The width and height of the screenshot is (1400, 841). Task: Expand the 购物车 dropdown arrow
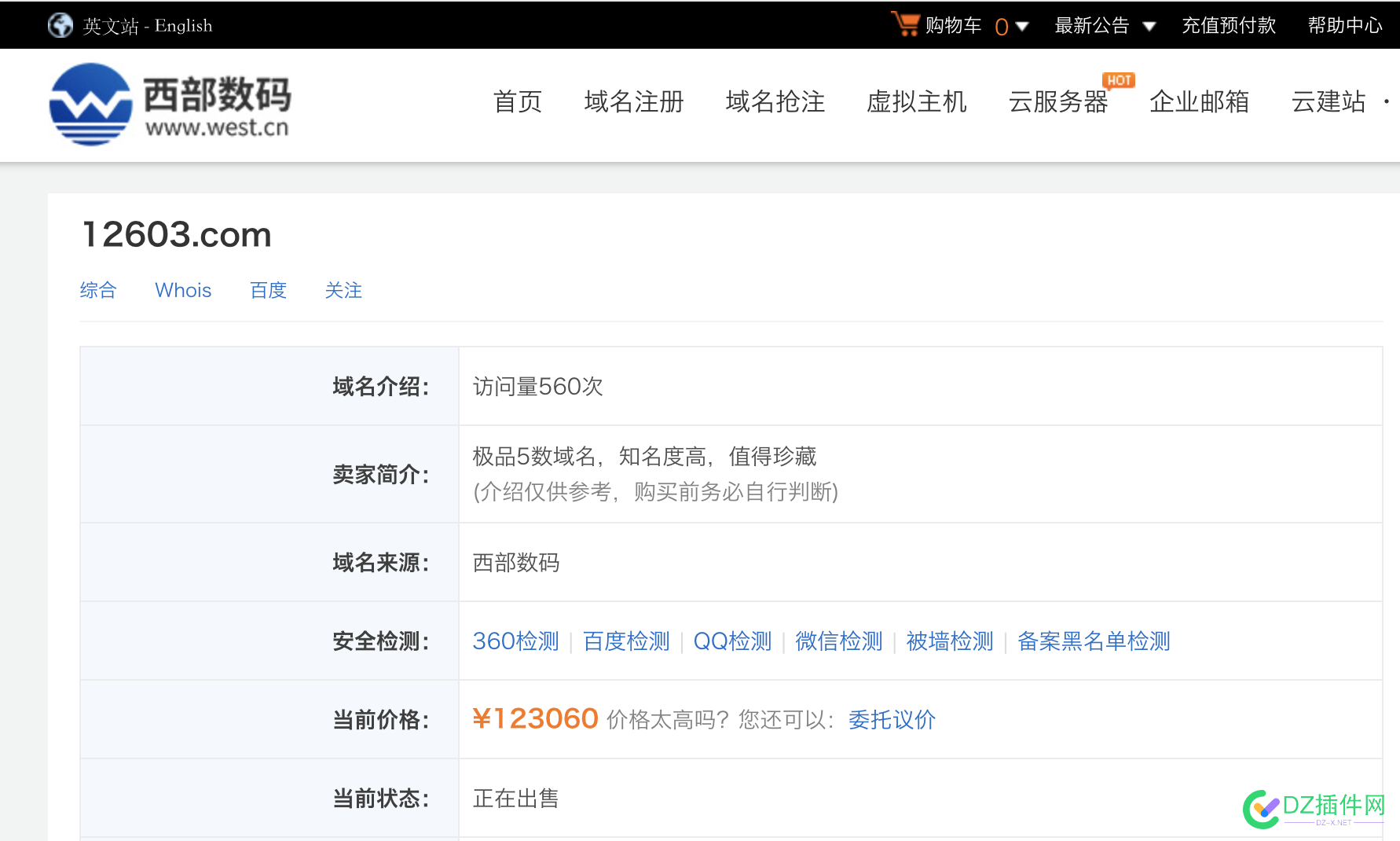coord(1022,26)
